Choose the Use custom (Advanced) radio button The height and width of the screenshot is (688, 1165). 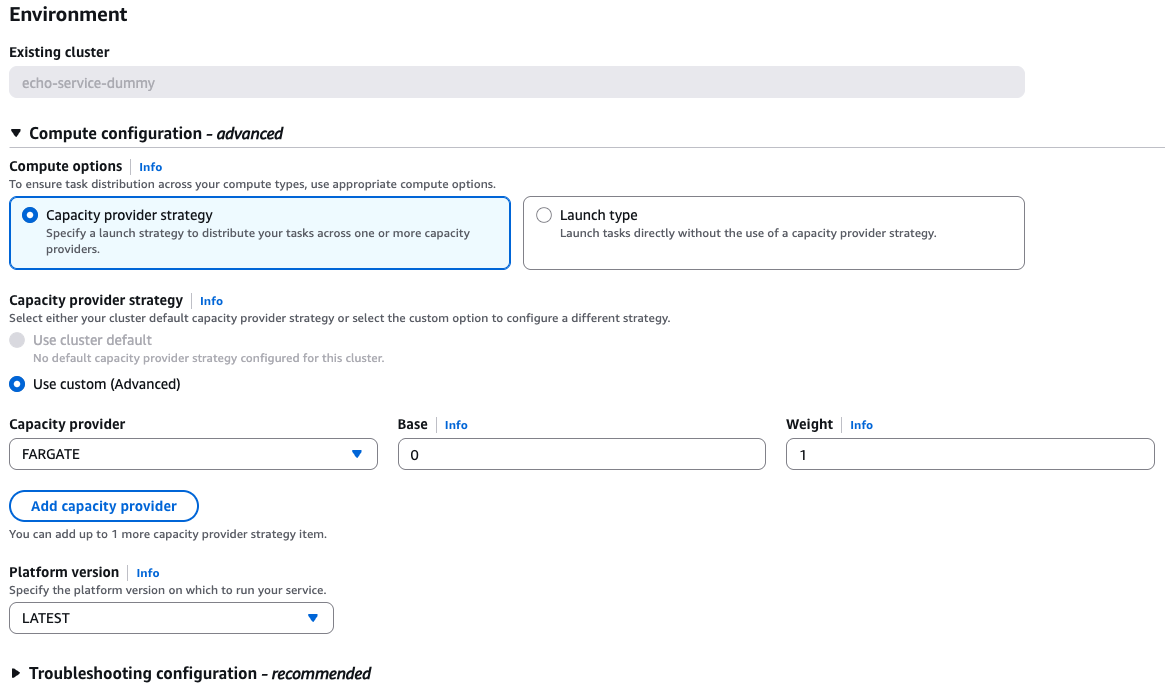[17, 384]
